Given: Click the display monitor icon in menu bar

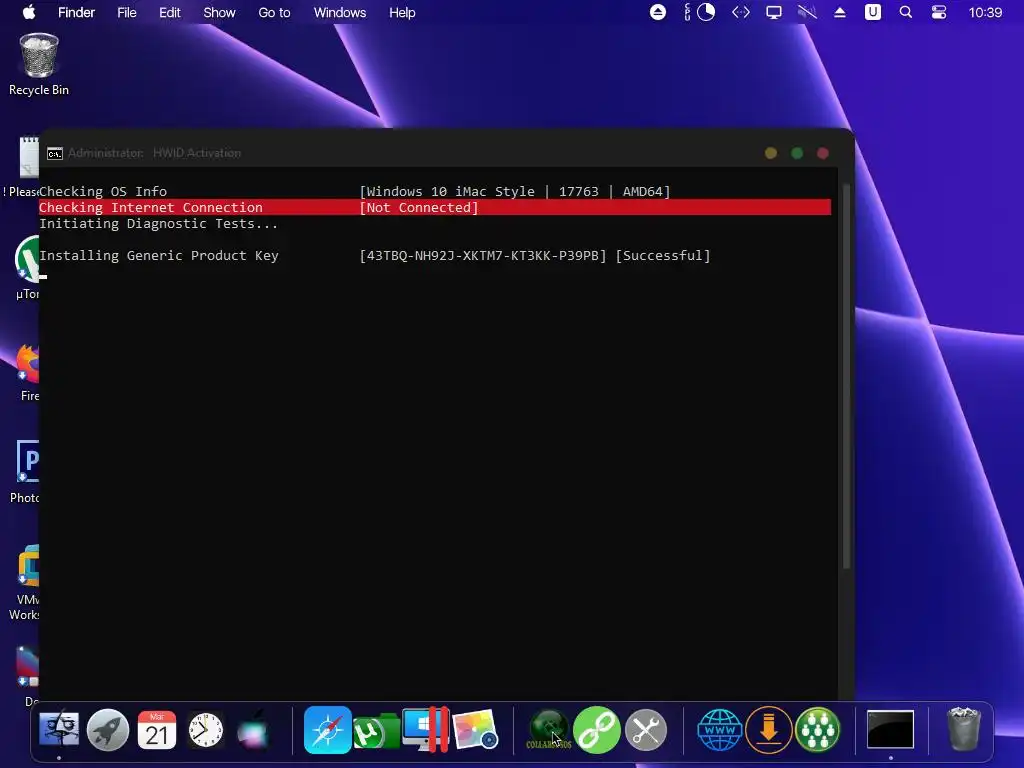Looking at the screenshot, I should [774, 12].
